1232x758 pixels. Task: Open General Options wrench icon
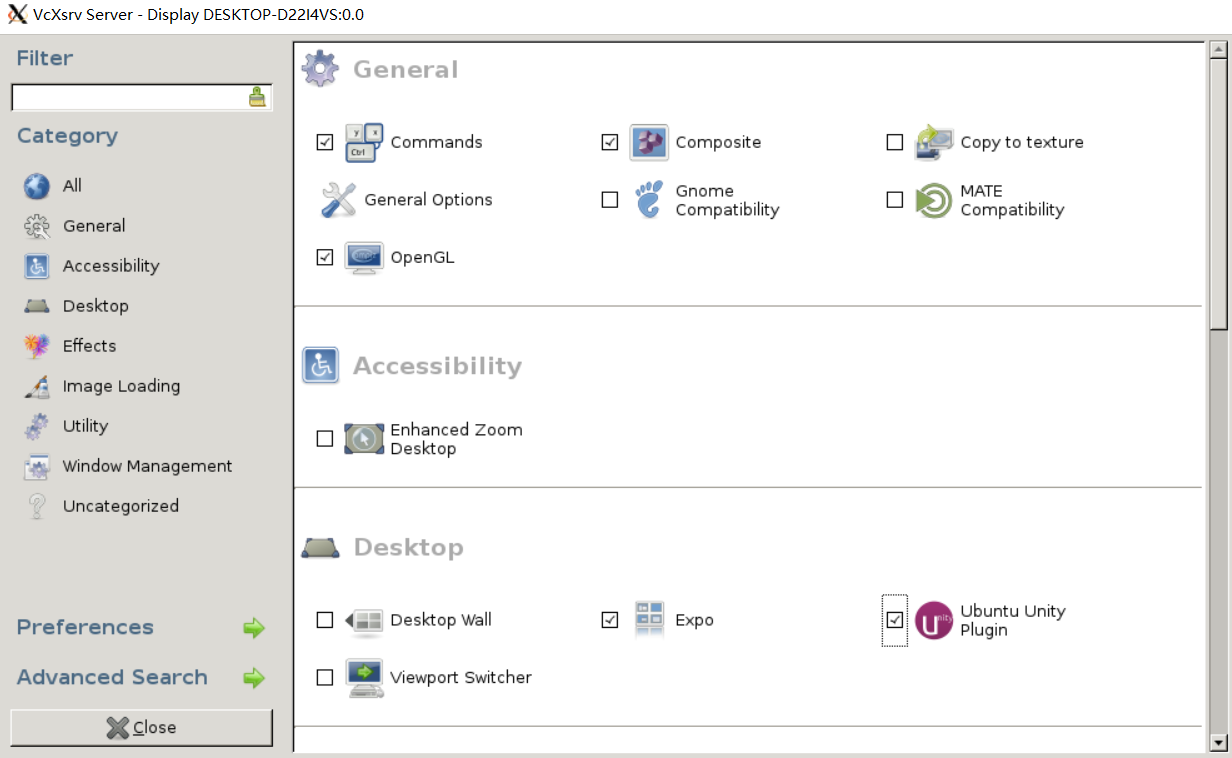point(338,200)
